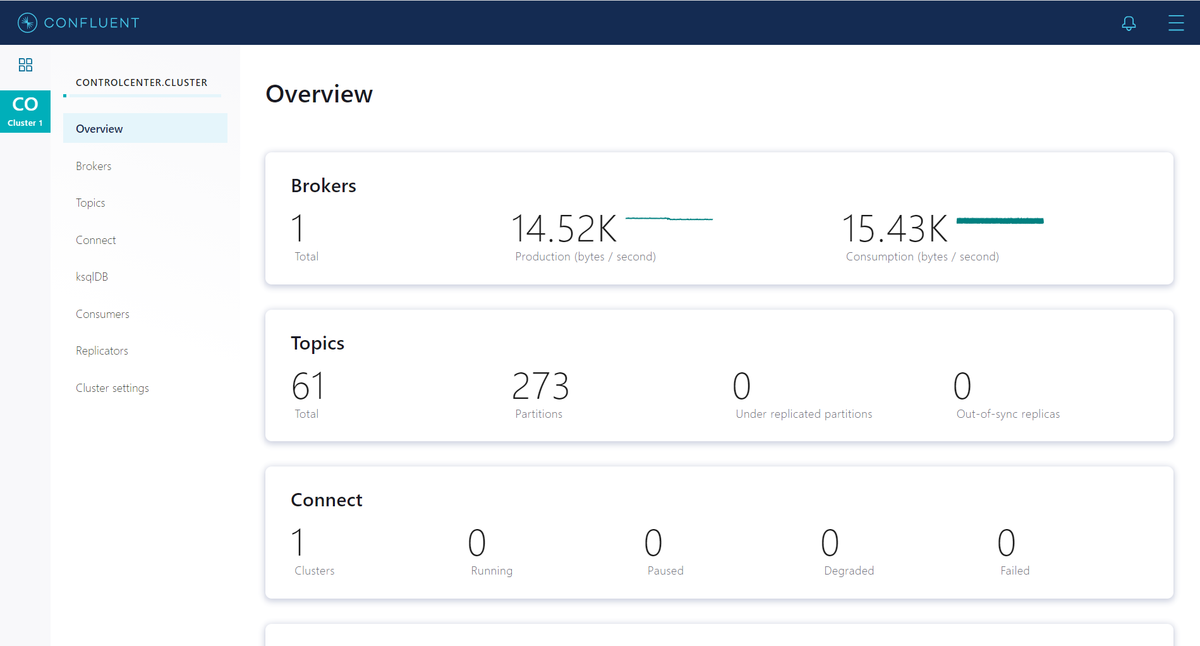Click the Failed connectors label

point(1015,571)
